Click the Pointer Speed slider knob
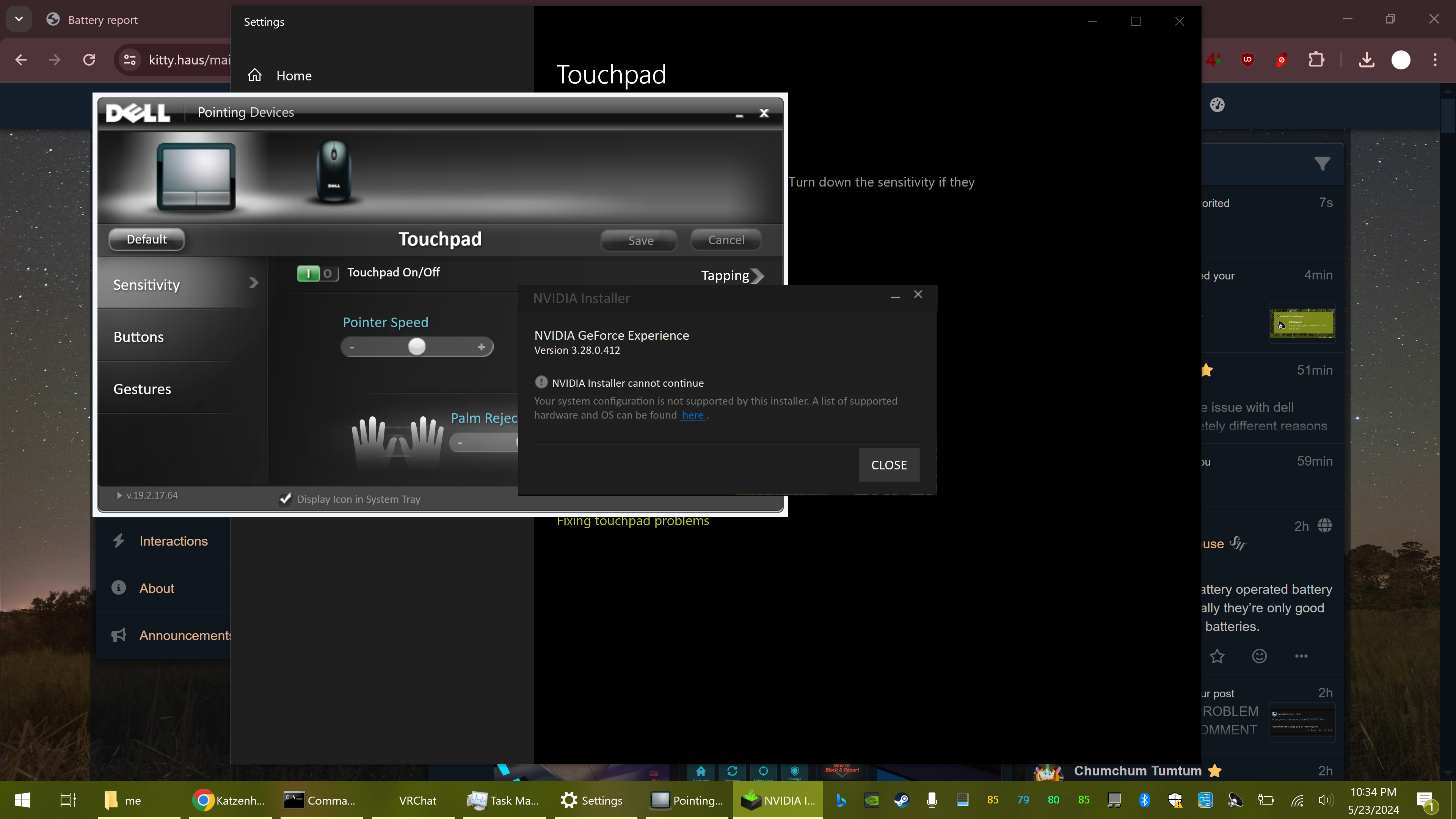Image resolution: width=1456 pixels, height=819 pixels. (x=417, y=347)
